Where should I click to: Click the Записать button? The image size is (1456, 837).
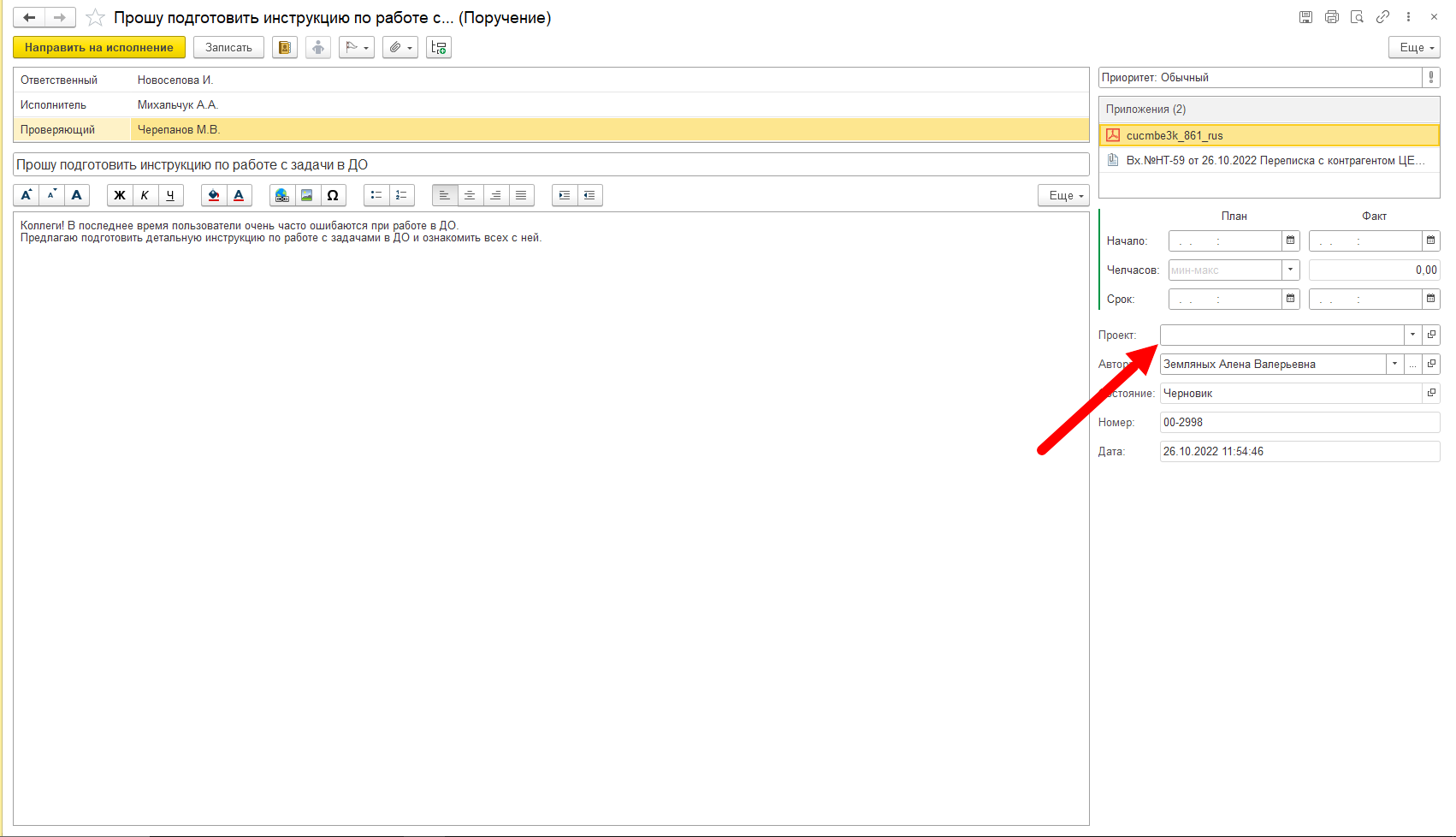click(228, 48)
